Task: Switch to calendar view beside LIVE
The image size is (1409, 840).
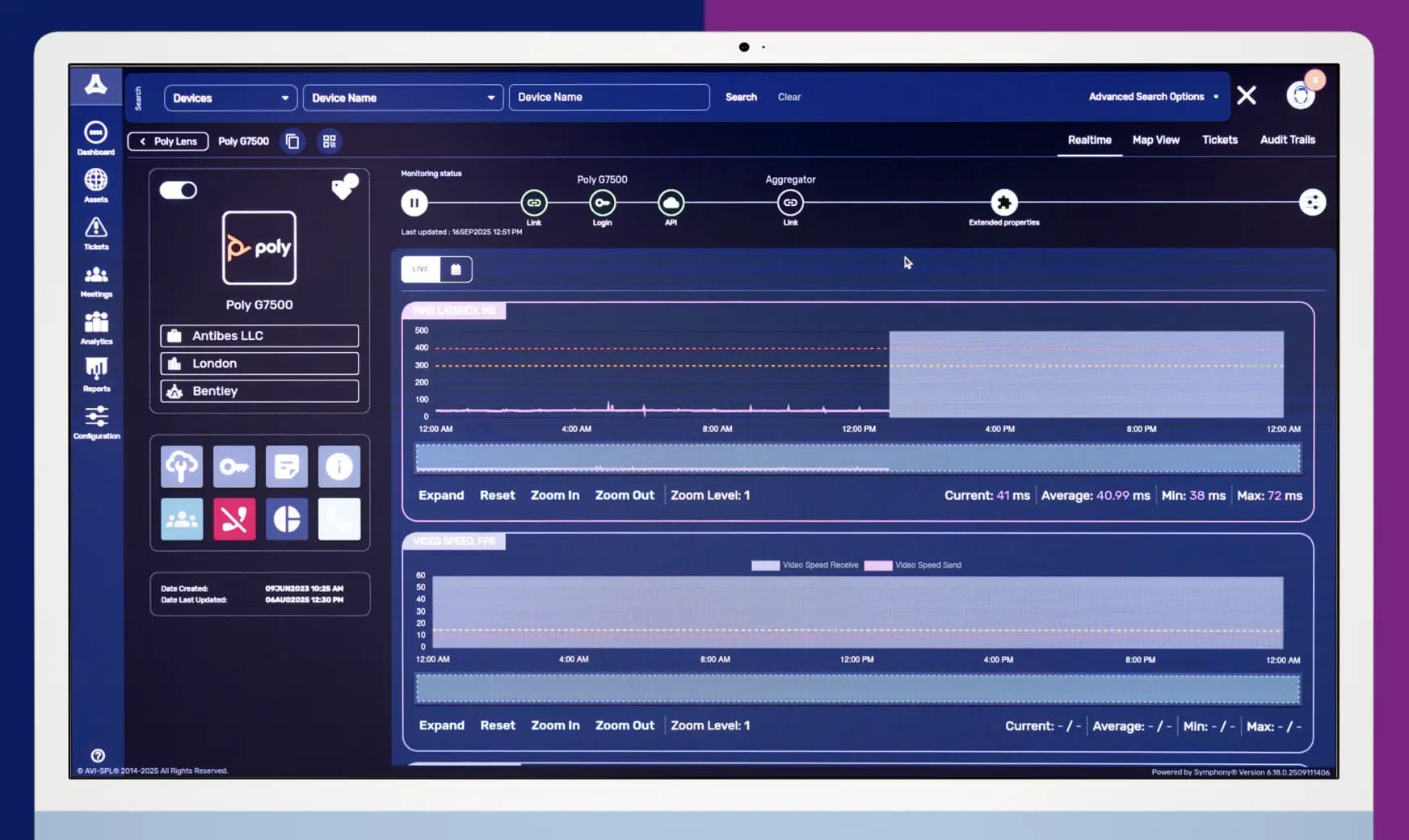Action: click(456, 269)
